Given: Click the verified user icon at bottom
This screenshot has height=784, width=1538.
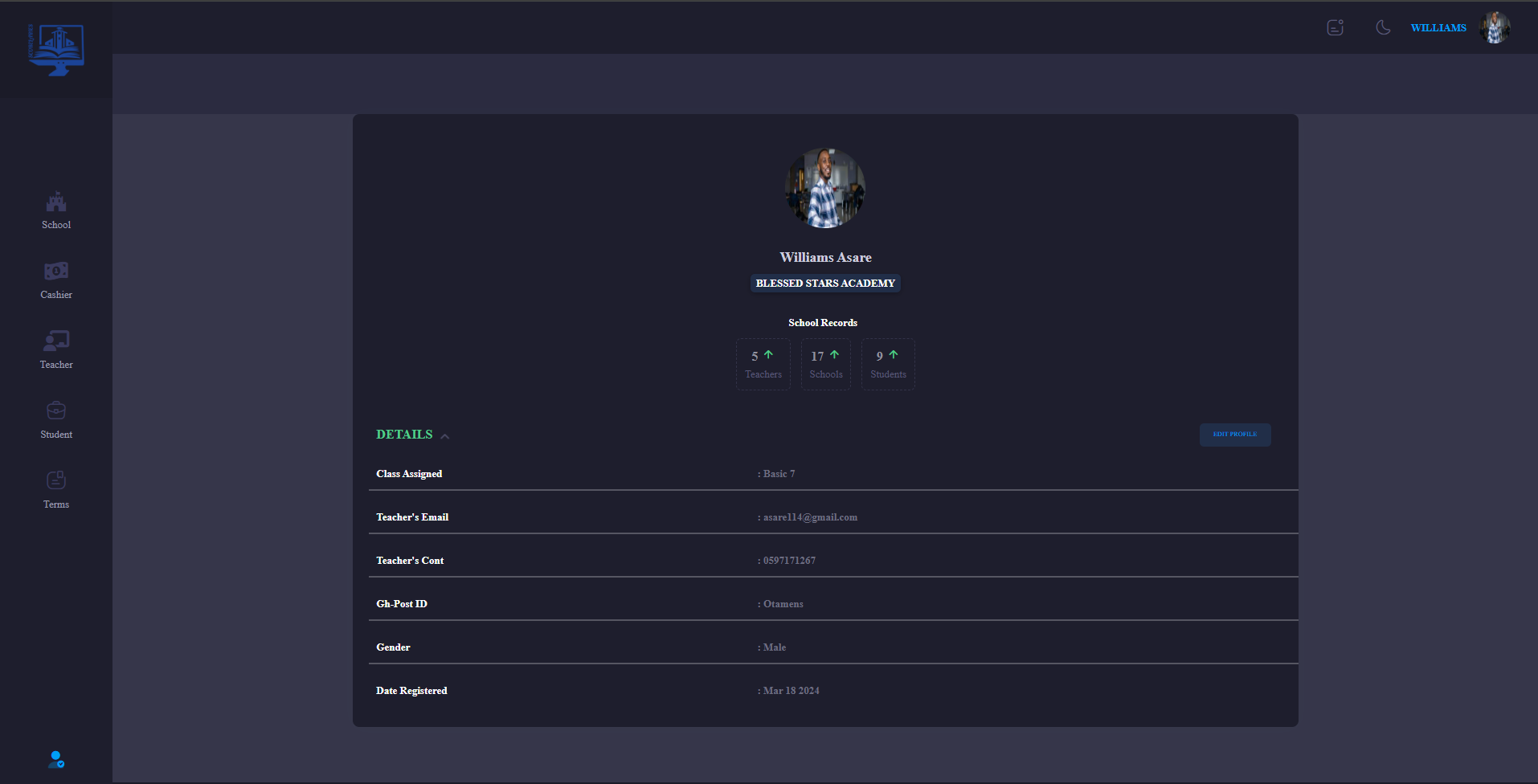Looking at the screenshot, I should 56,759.
